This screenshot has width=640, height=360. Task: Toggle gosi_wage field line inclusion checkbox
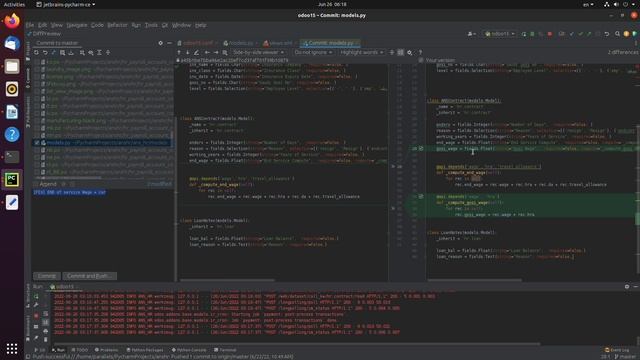pos(421,149)
